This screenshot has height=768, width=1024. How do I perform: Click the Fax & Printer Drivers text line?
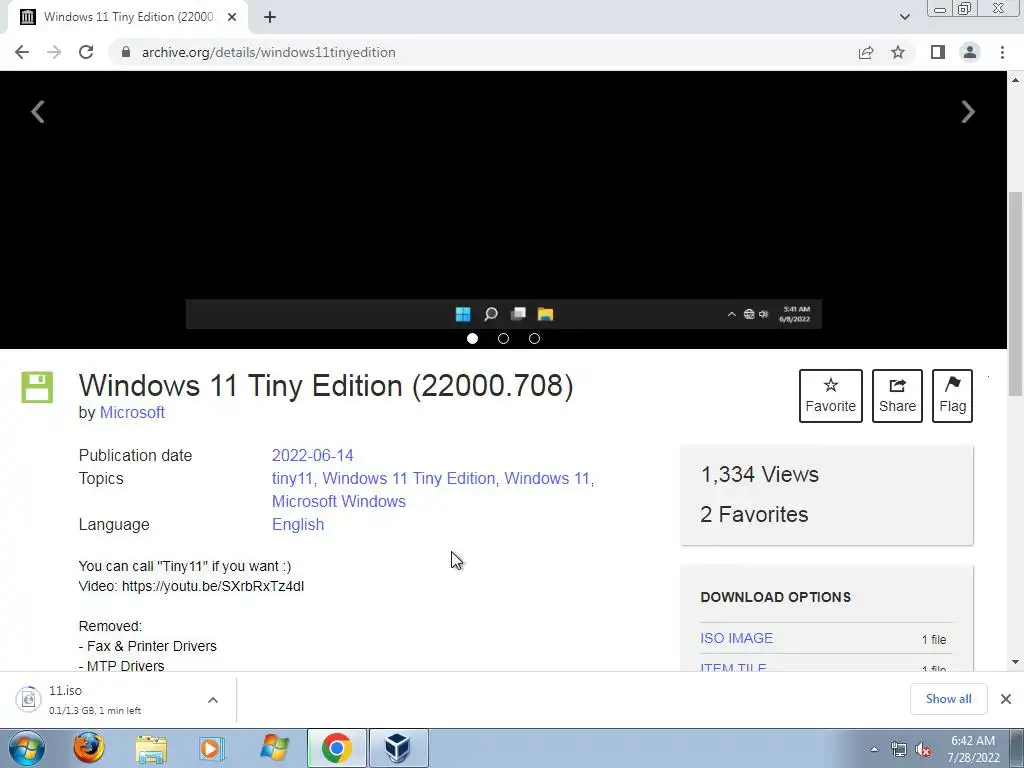[x=148, y=646]
